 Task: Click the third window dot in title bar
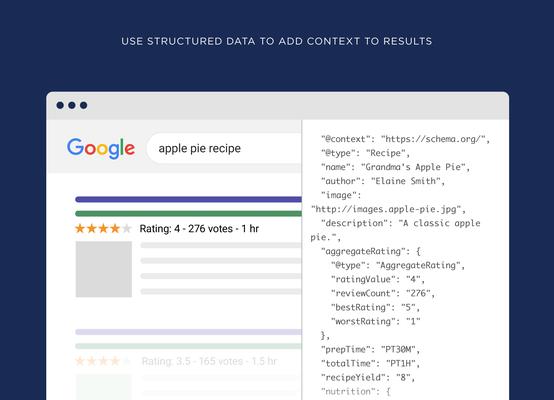point(83,105)
